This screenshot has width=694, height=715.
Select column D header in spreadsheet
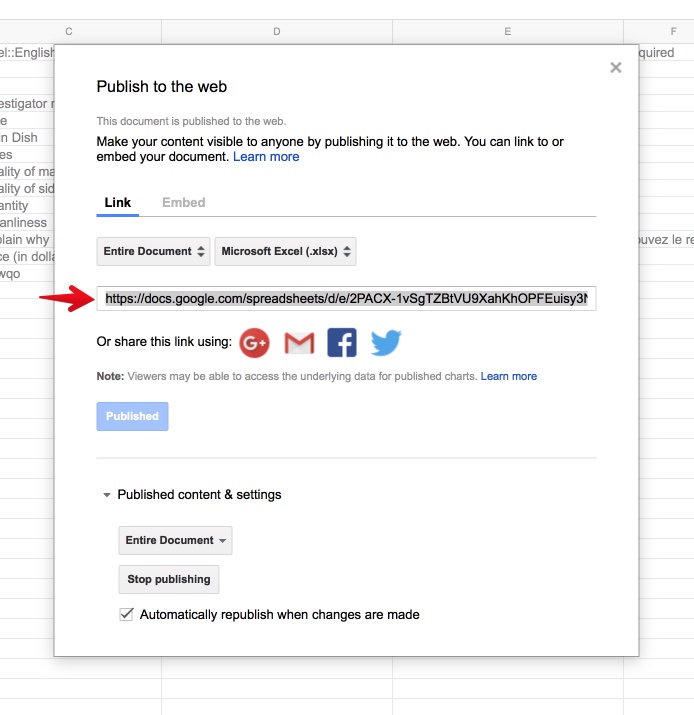[x=277, y=32]
